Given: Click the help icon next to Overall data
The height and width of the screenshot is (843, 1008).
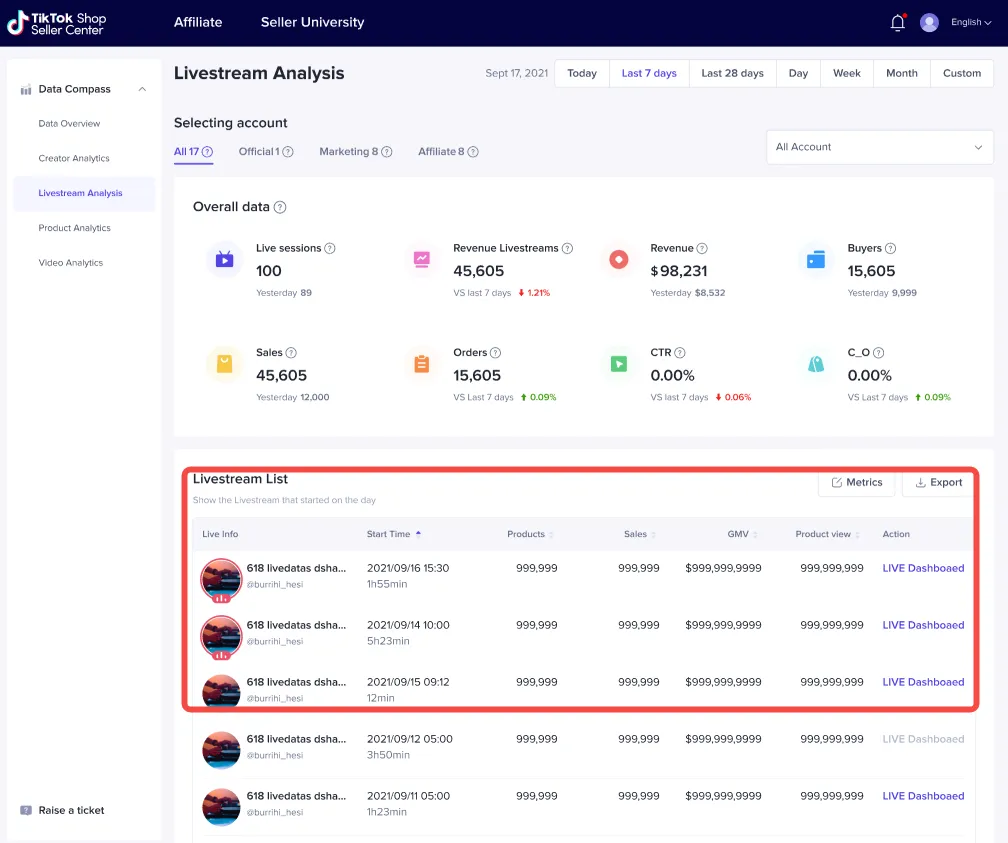Looking at the screenshot, I should tap(280, 207).
